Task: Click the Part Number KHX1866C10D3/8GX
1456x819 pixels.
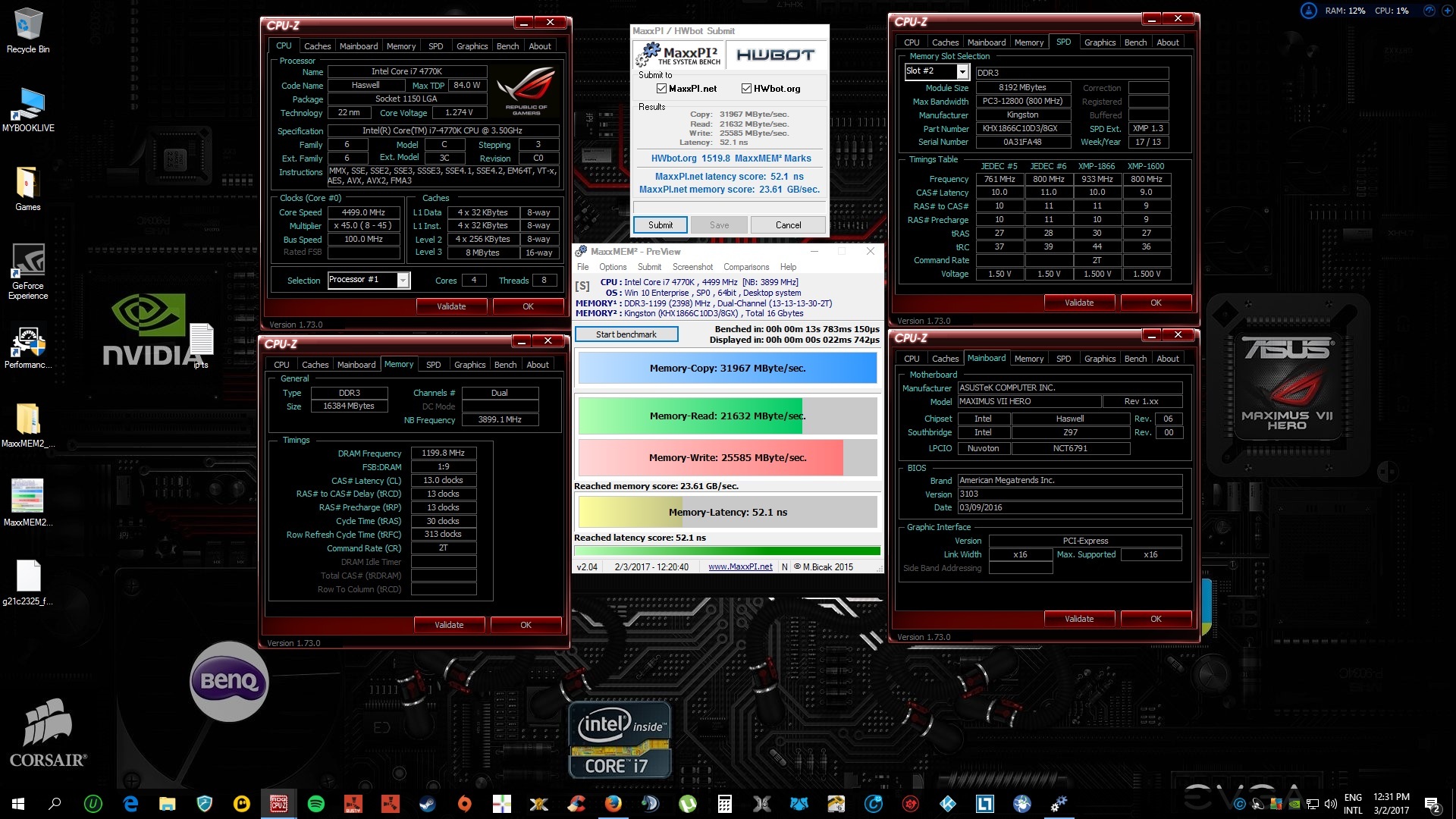Action: click(1022, 129)
